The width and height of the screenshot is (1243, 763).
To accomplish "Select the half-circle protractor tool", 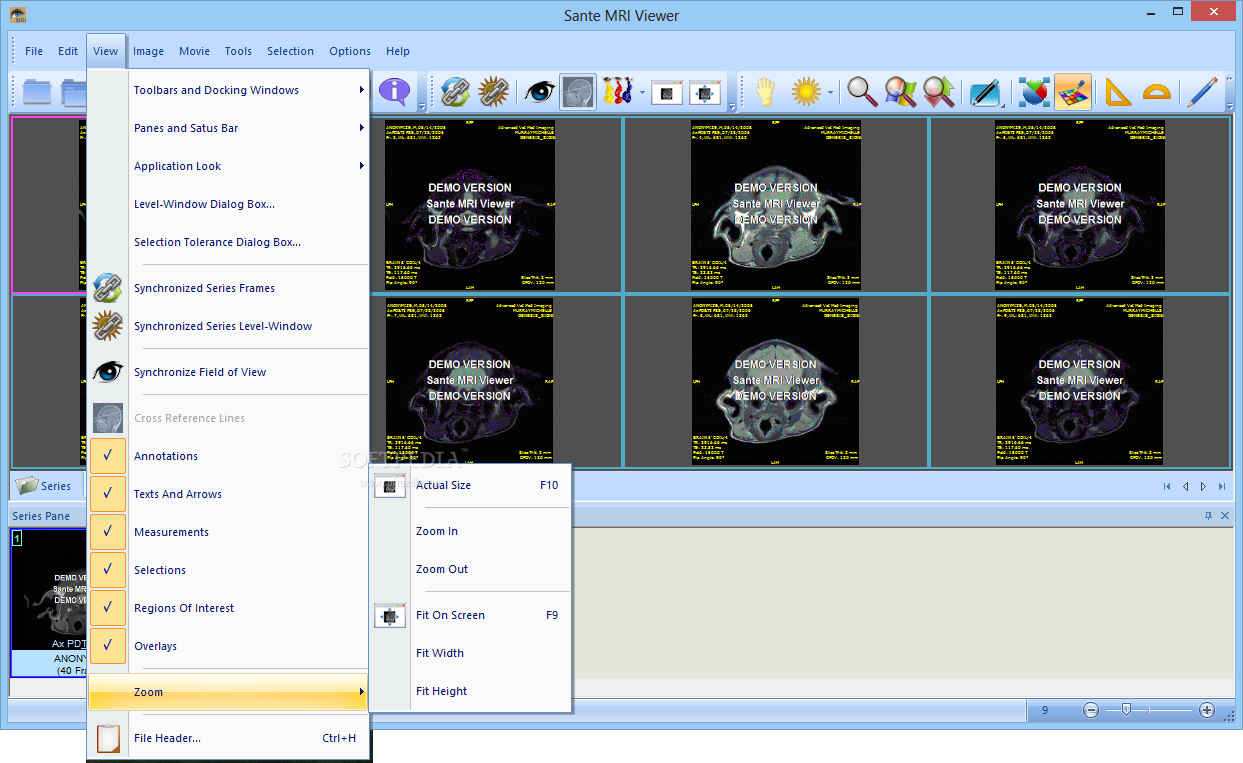I will (1156, 92).
